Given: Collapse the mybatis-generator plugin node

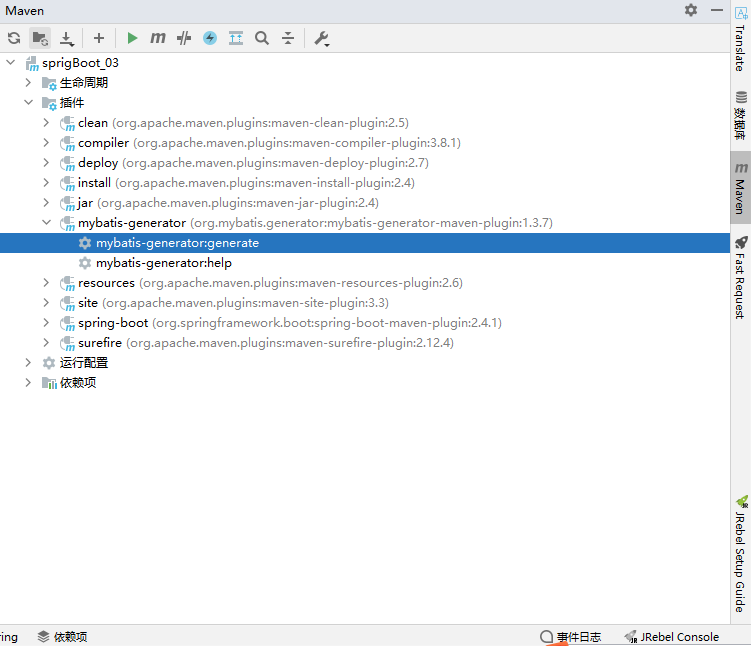Looking at the screenshot, I should click(x=46, y=223).
